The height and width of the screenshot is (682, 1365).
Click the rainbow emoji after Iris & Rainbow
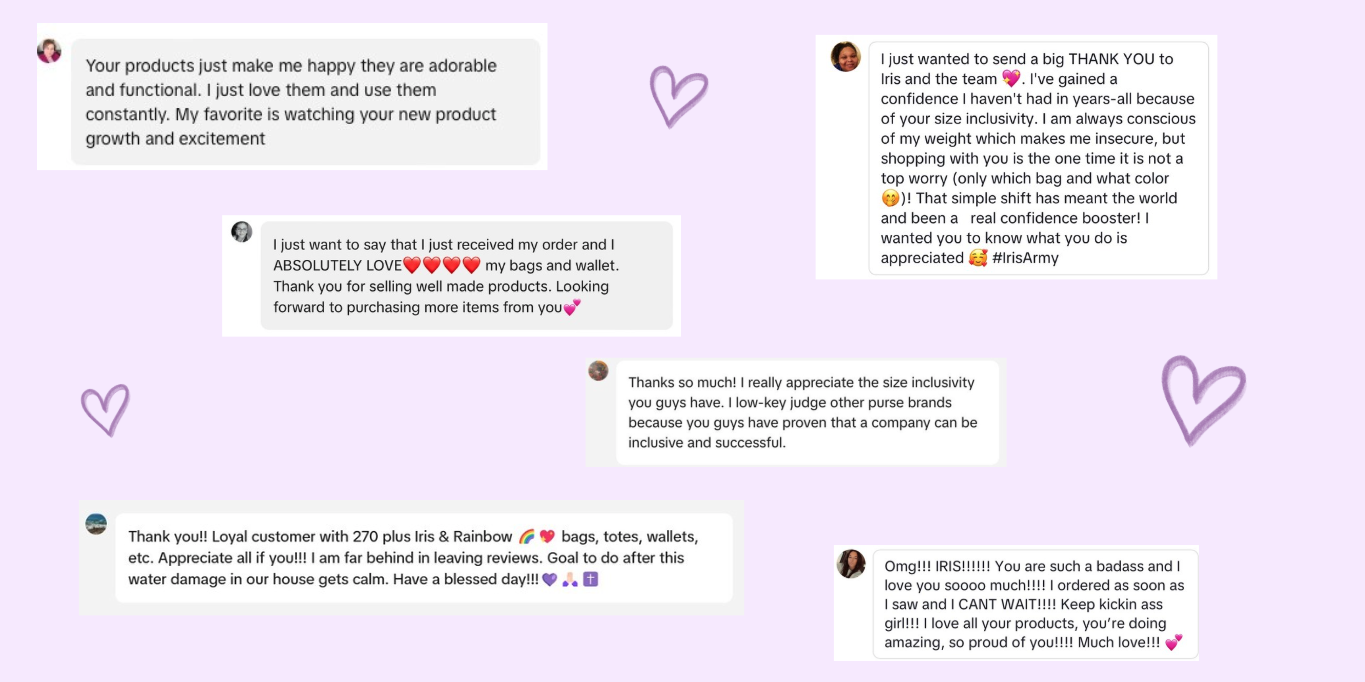pyautogui.click(x=527, y=537)
